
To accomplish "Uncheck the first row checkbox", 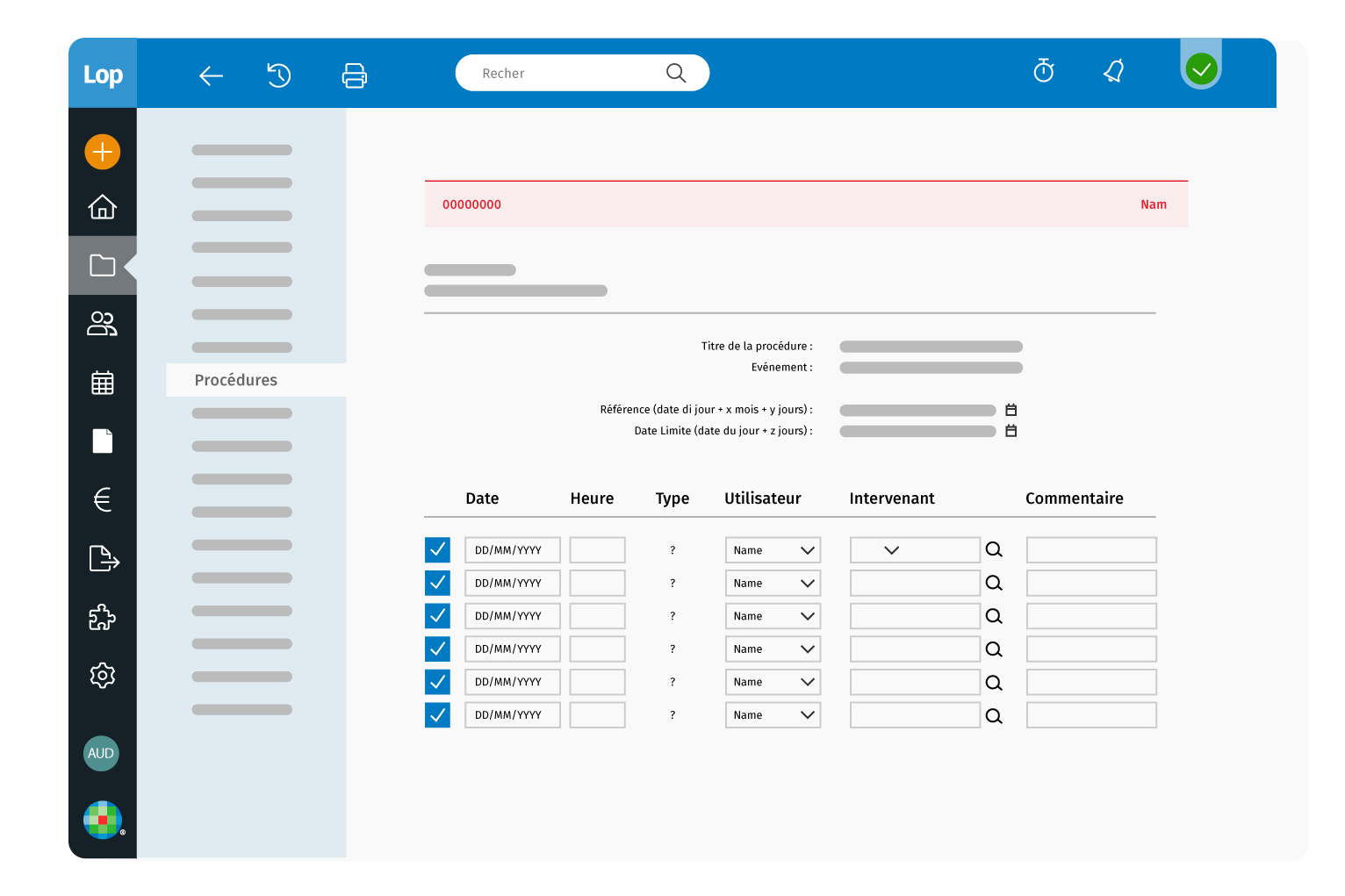I will click(x=437, y=550).
